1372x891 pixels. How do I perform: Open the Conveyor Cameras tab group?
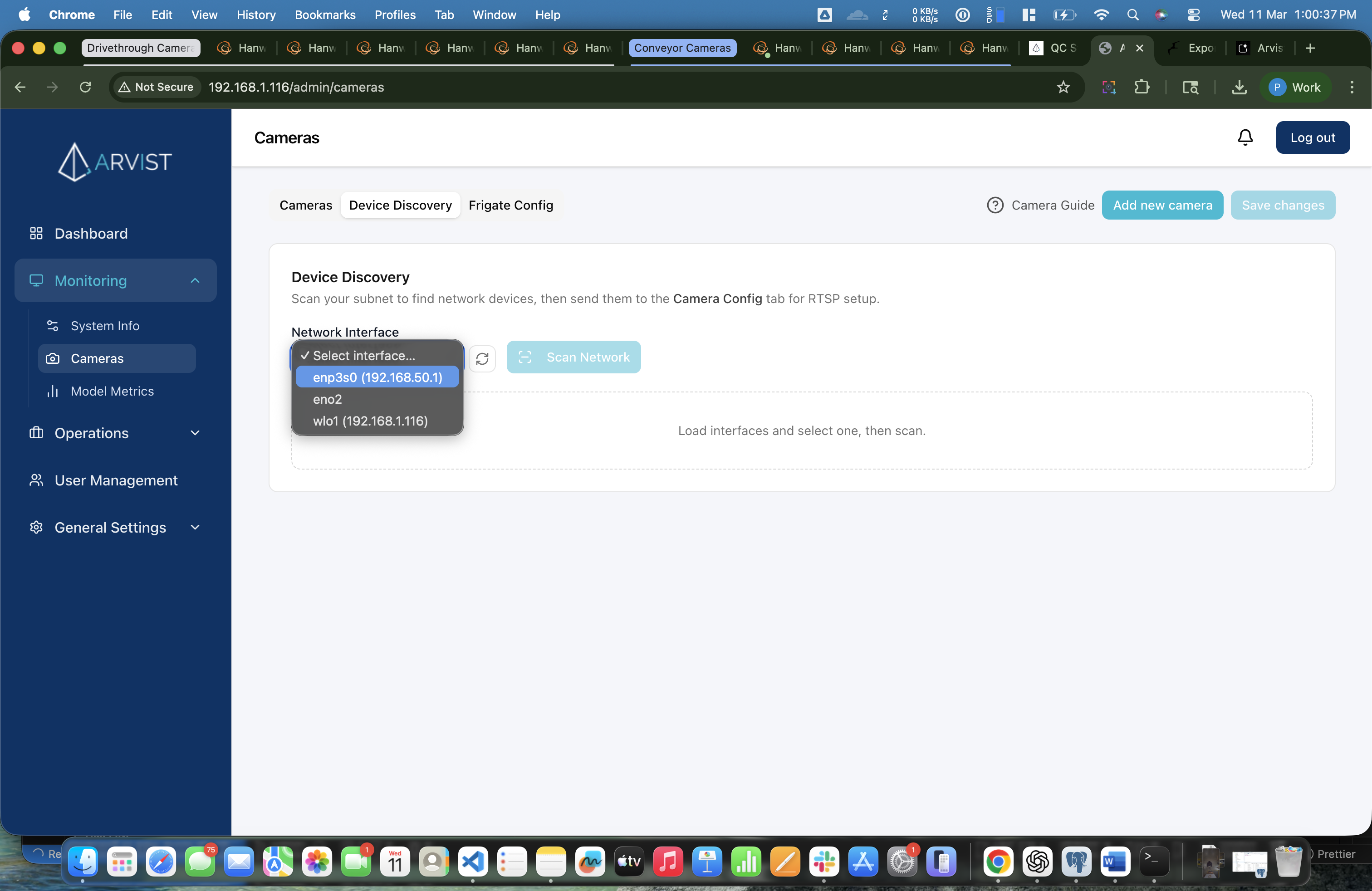[682, 48]
